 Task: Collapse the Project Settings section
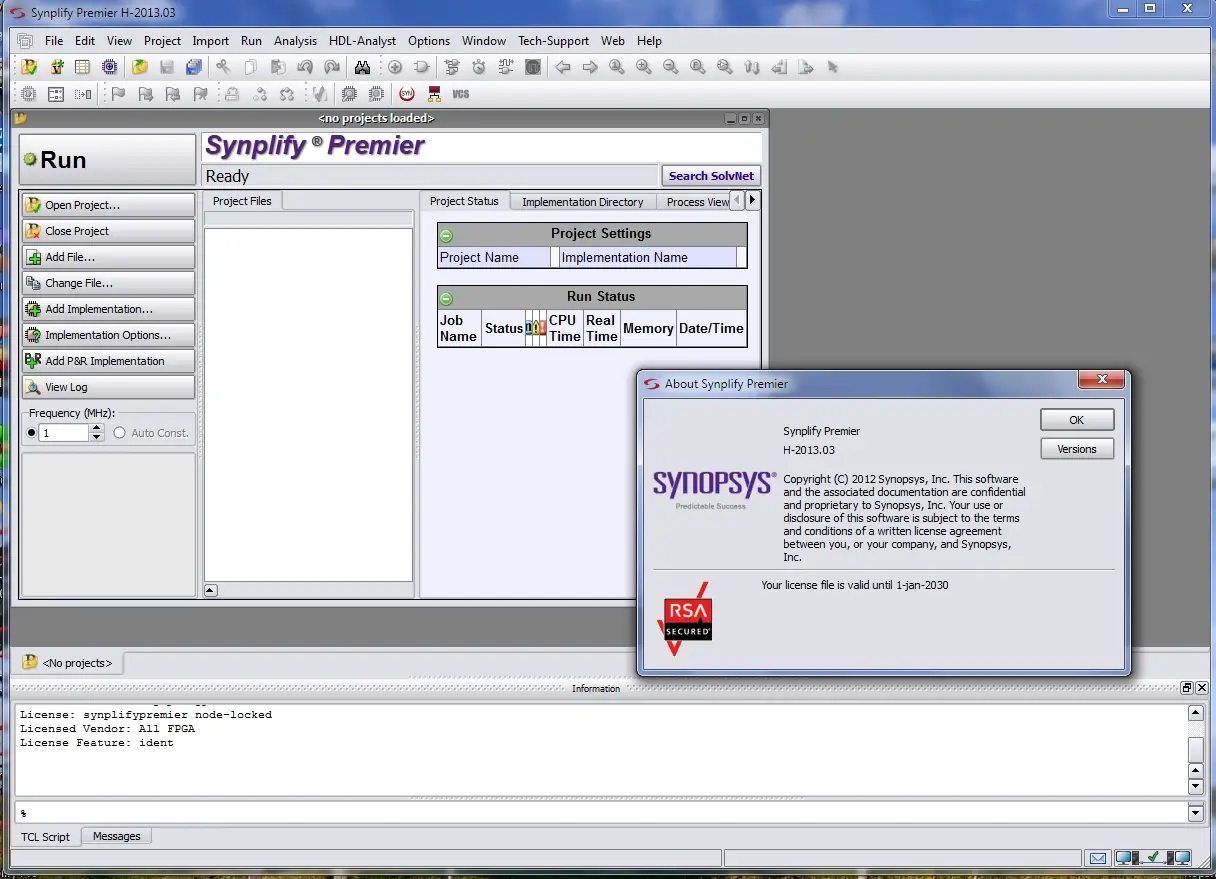pyautogui.click(x=447, y=235)
